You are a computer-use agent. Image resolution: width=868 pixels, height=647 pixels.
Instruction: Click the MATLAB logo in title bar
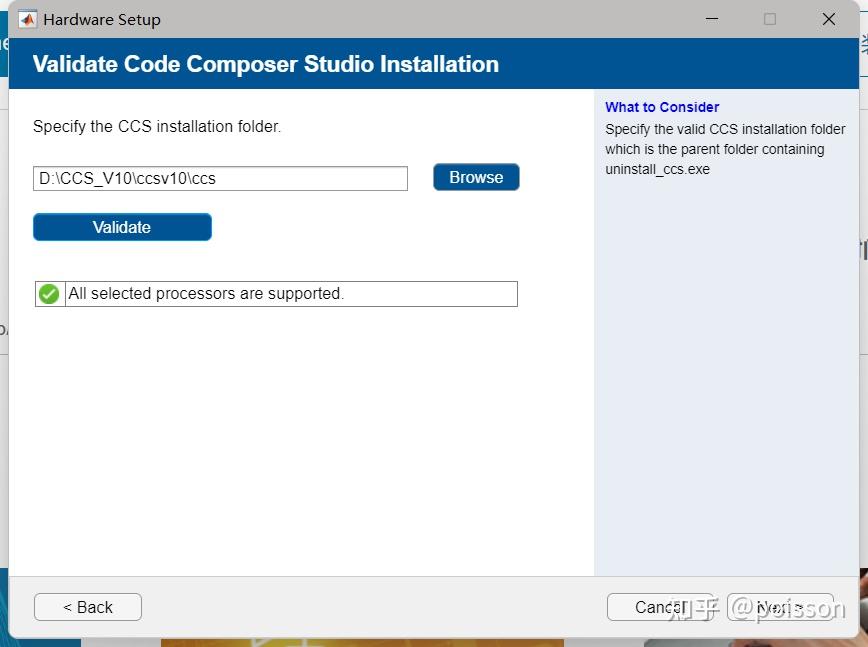point(27,19)
